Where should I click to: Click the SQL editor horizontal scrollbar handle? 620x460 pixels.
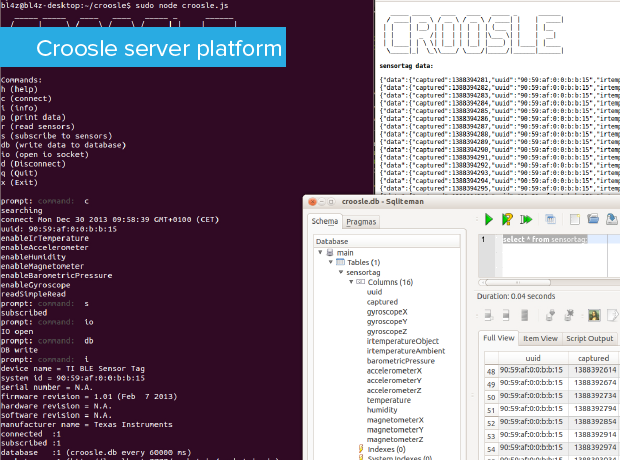tap(518, 282)
